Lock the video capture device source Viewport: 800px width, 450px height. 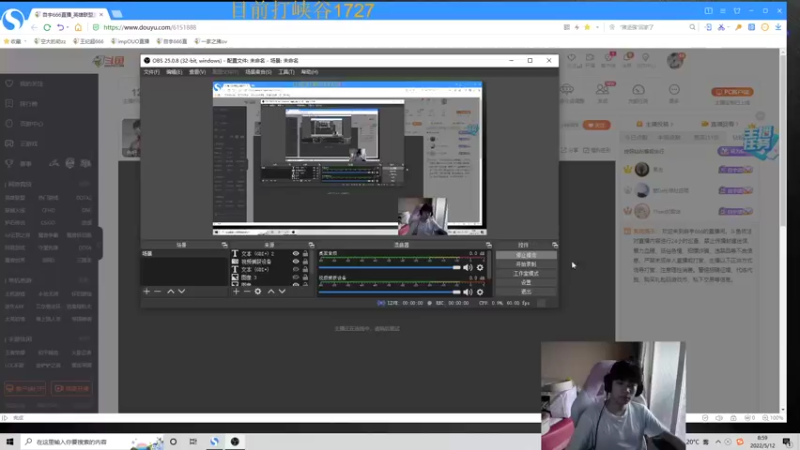click(x=305, y=261)
